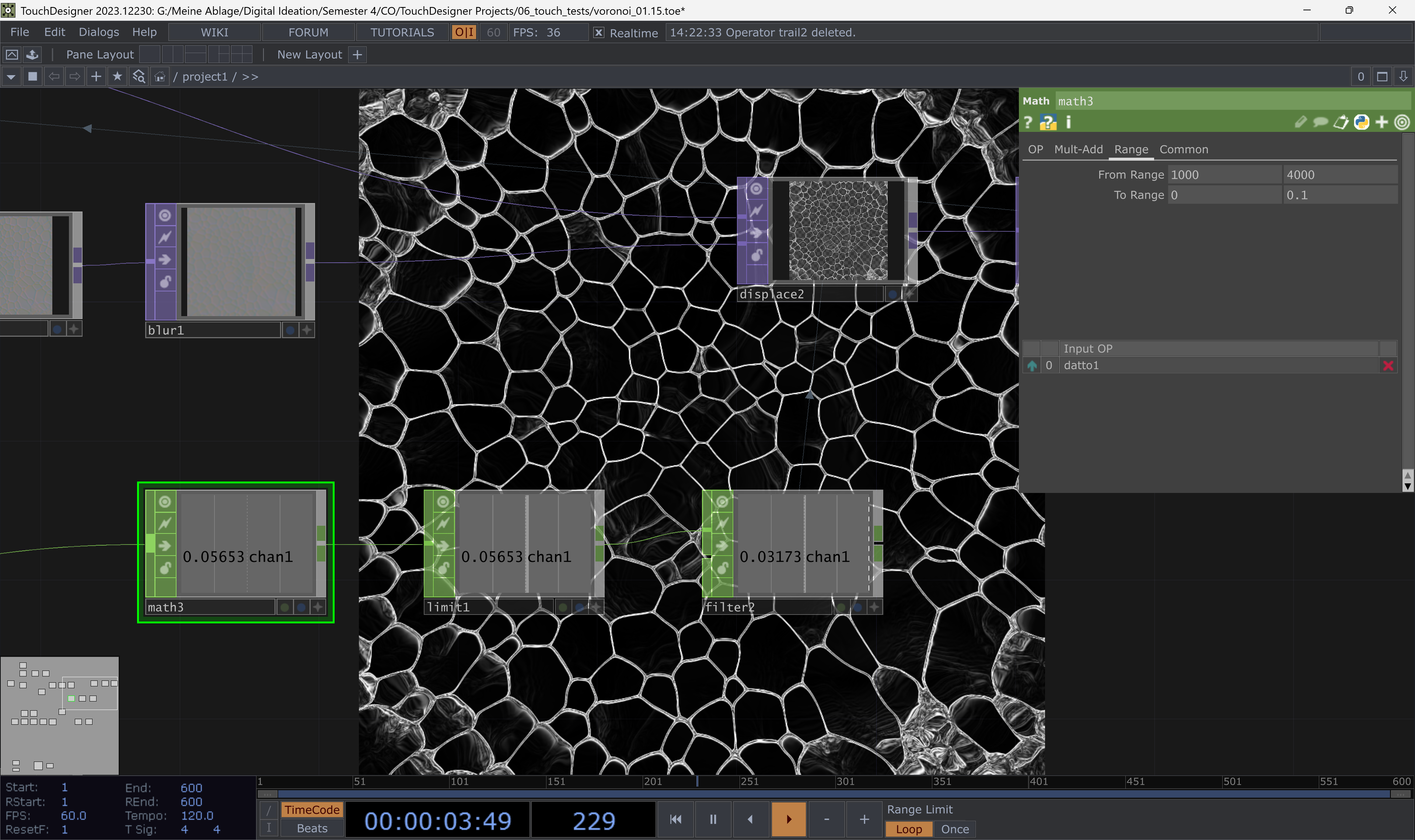Open the FORUM link button
Image resolution: width=1415 pixels, height=840 pixels.
point(308,32)
